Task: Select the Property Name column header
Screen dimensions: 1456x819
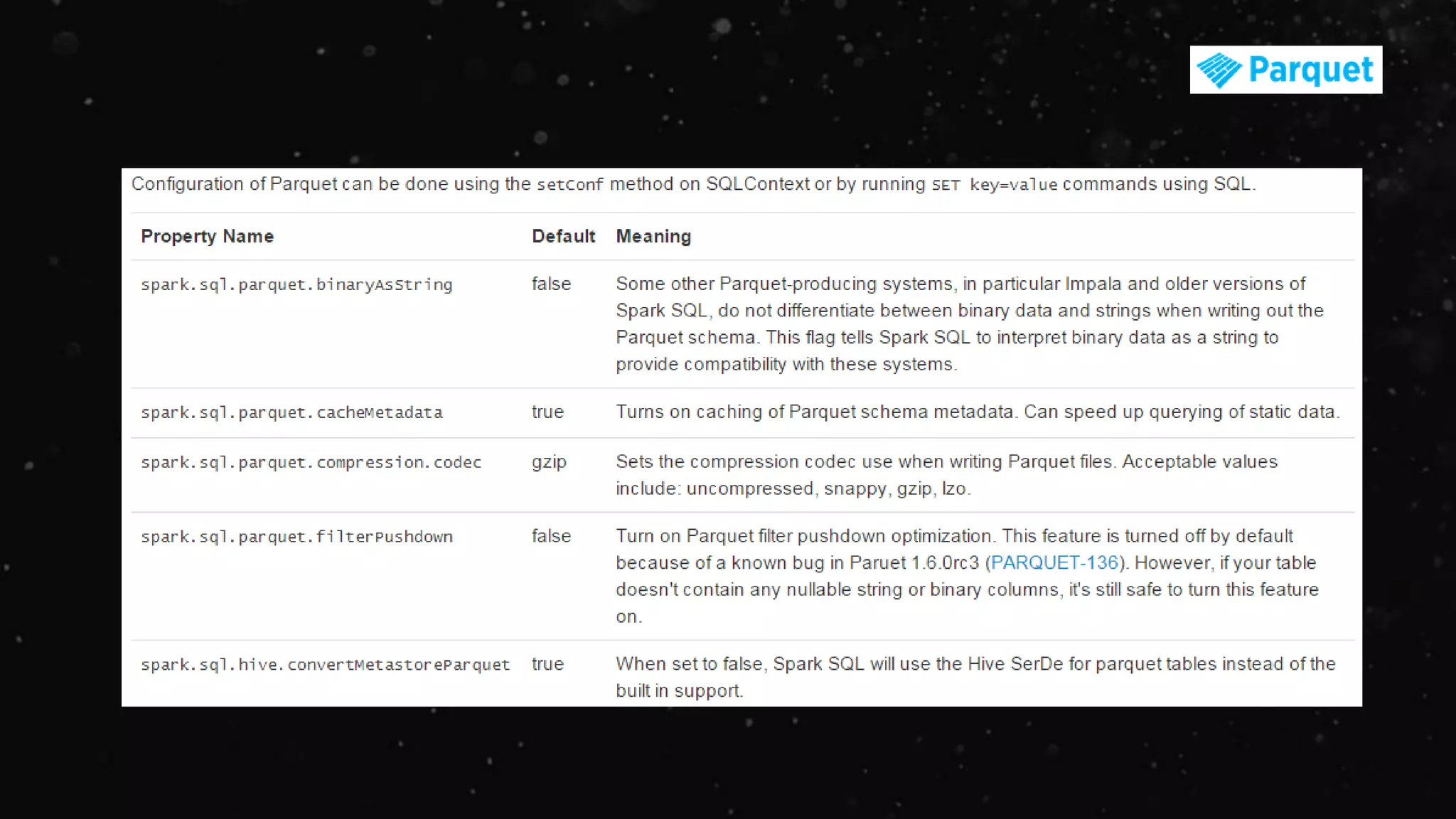Action: pos(207,237)
